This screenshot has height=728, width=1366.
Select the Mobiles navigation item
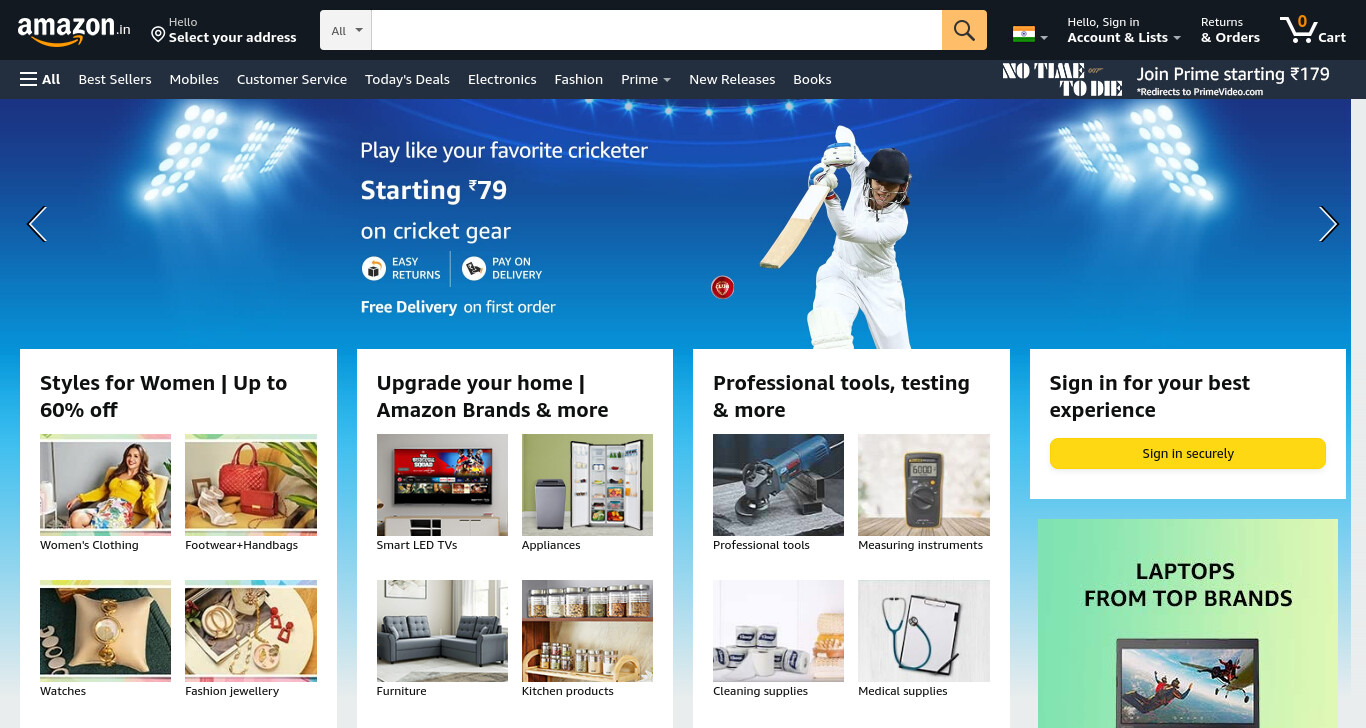click(194, 79)
